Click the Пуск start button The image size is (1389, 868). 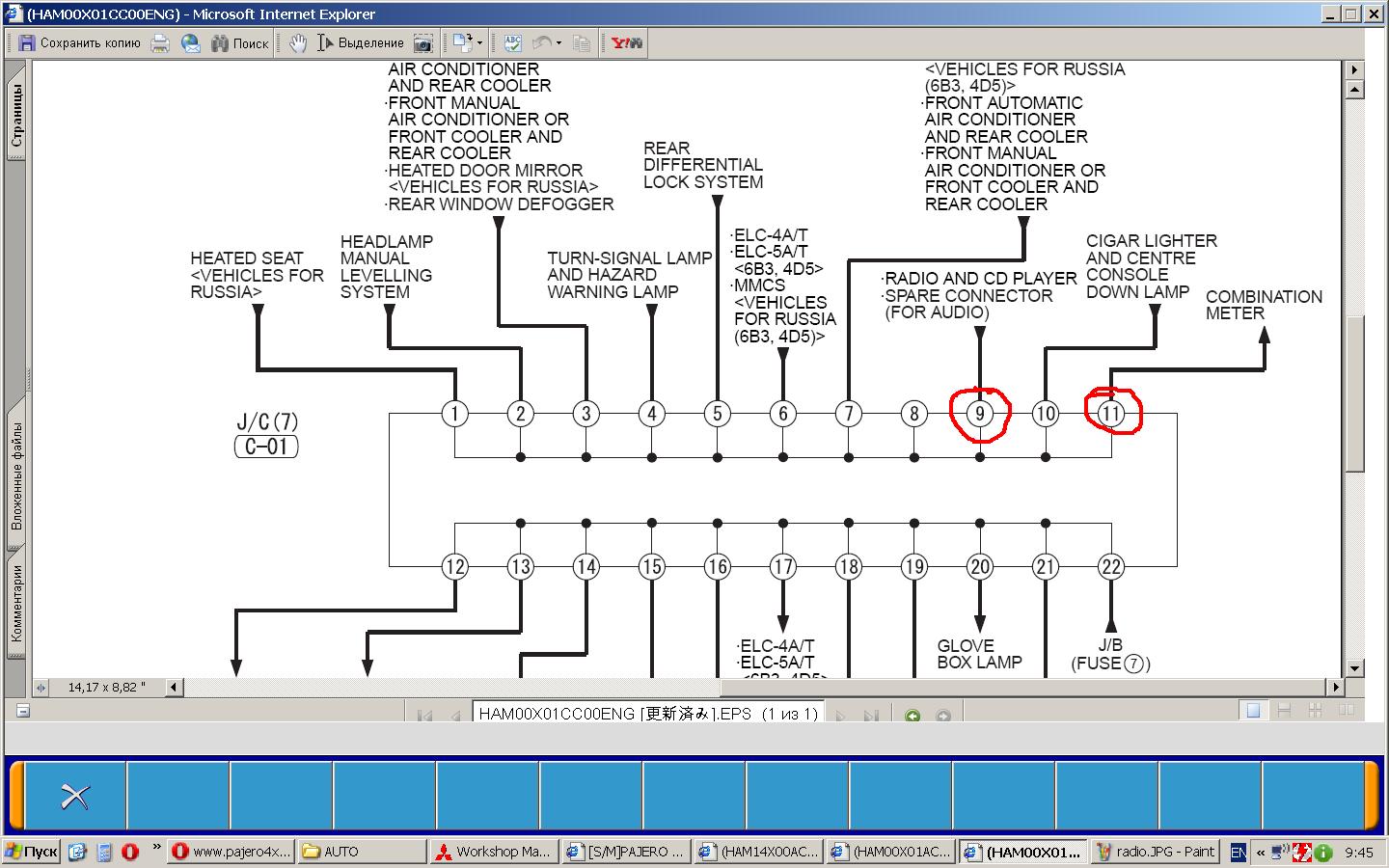(x=32, y=852)
